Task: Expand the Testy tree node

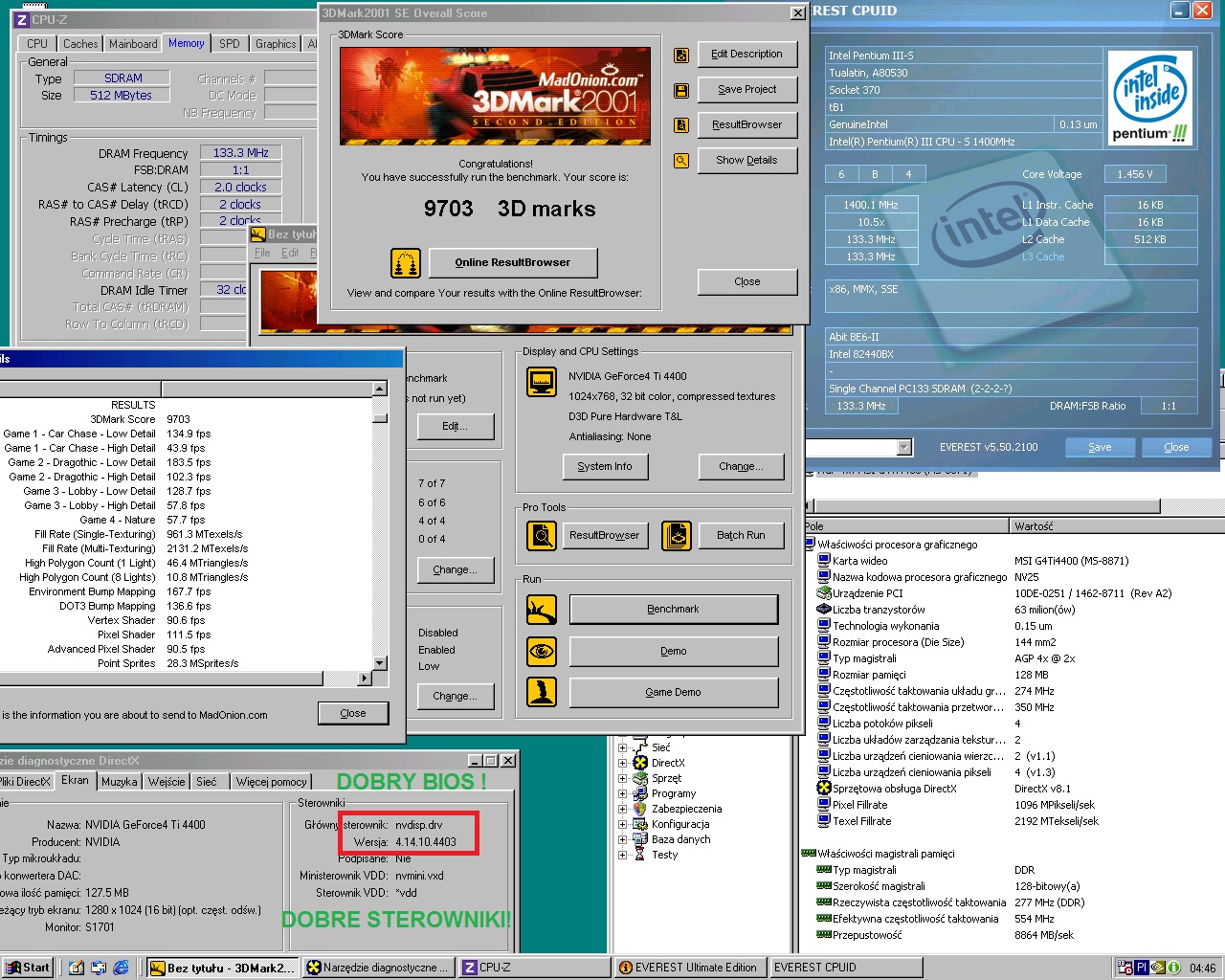Action: pyautogui.click(x=622, y=855)
